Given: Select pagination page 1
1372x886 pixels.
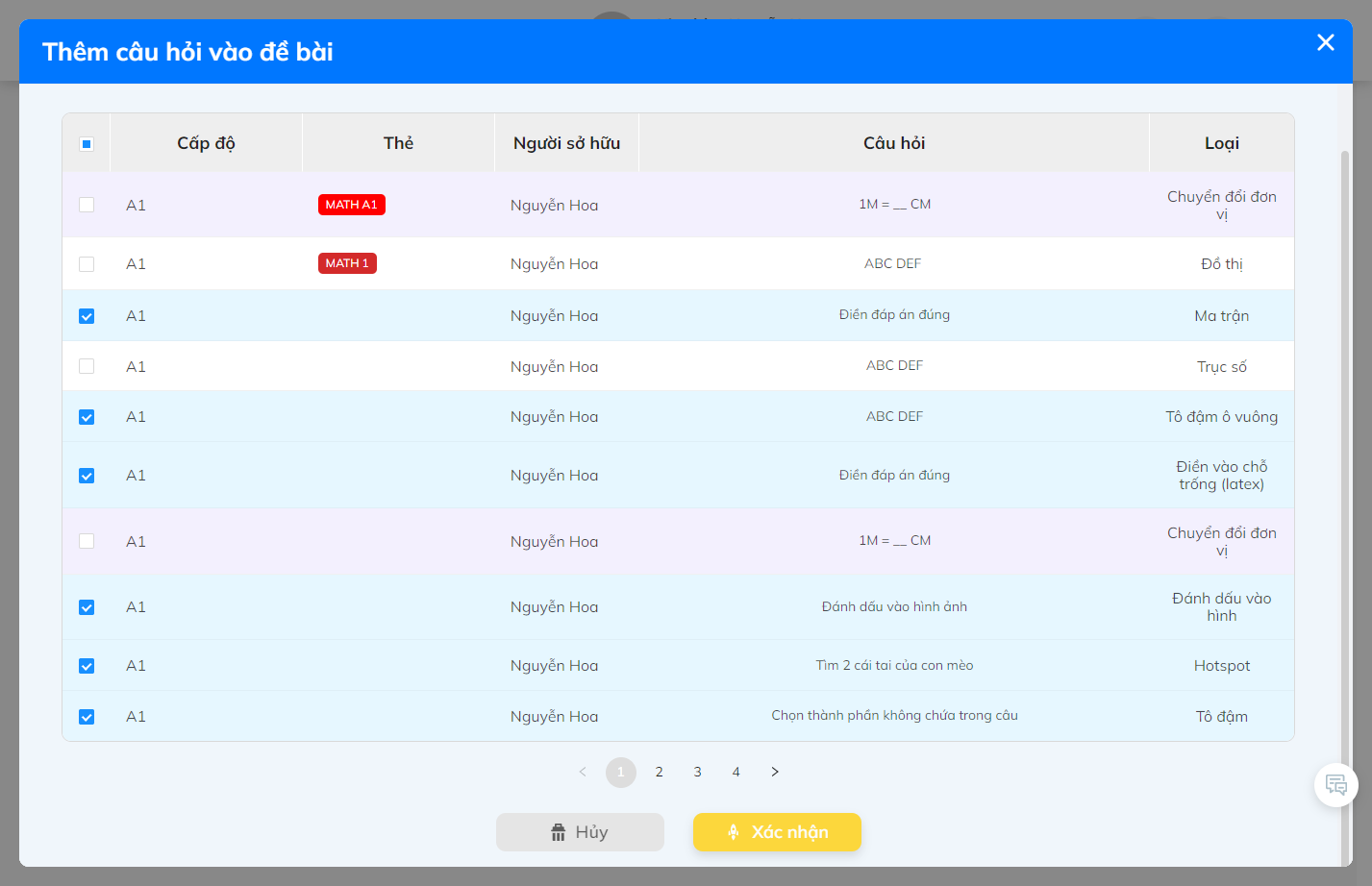Looking at the screenshot, I should (621, 772).
